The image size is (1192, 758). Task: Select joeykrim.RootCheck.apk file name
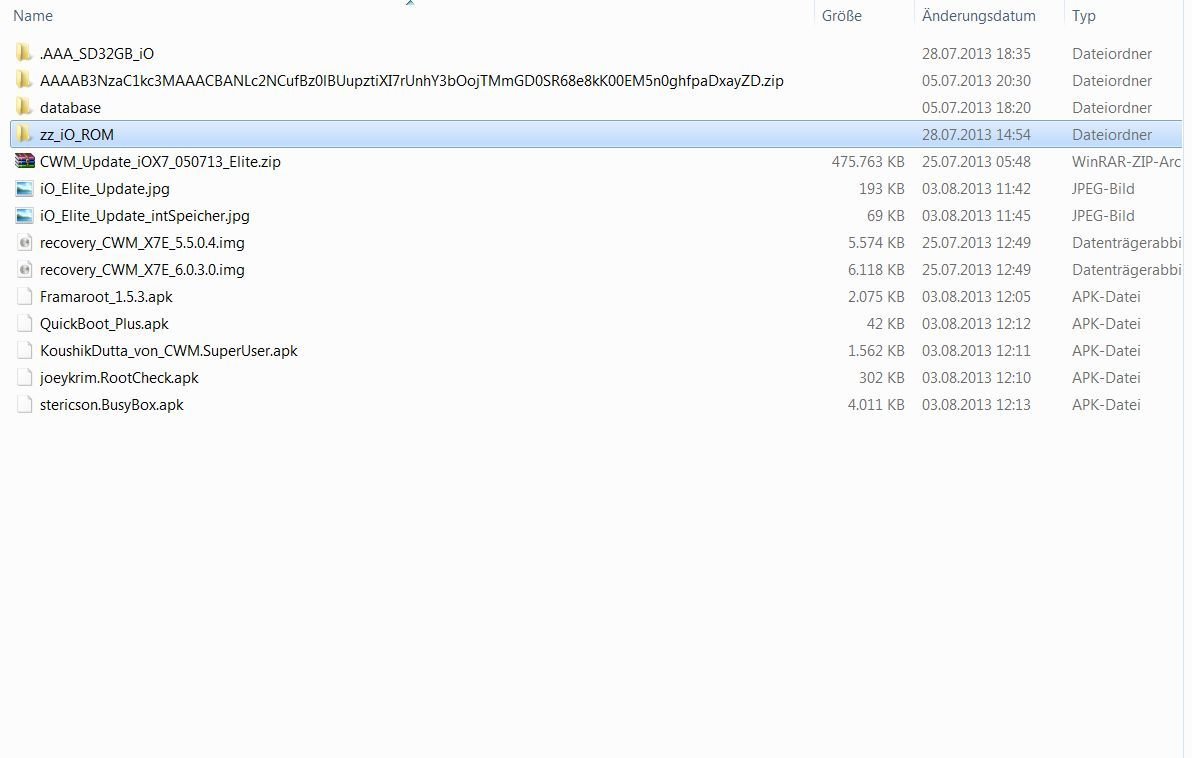pyautogui.click(x=119, y=378)
